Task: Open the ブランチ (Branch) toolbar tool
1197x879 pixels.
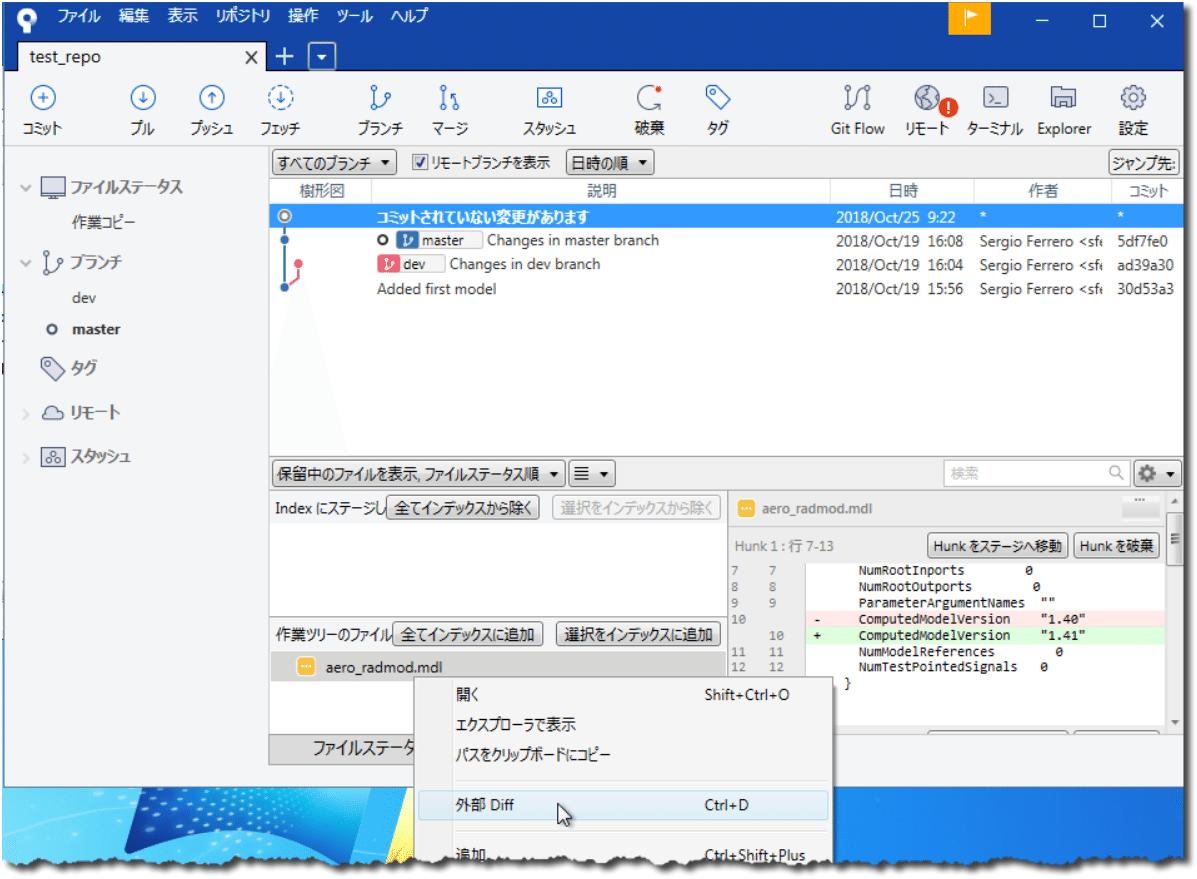Action: [379, 110]
